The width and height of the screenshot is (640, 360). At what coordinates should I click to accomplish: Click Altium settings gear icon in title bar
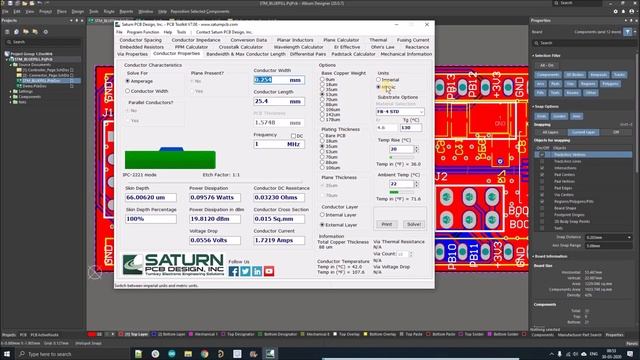[616, 11]
